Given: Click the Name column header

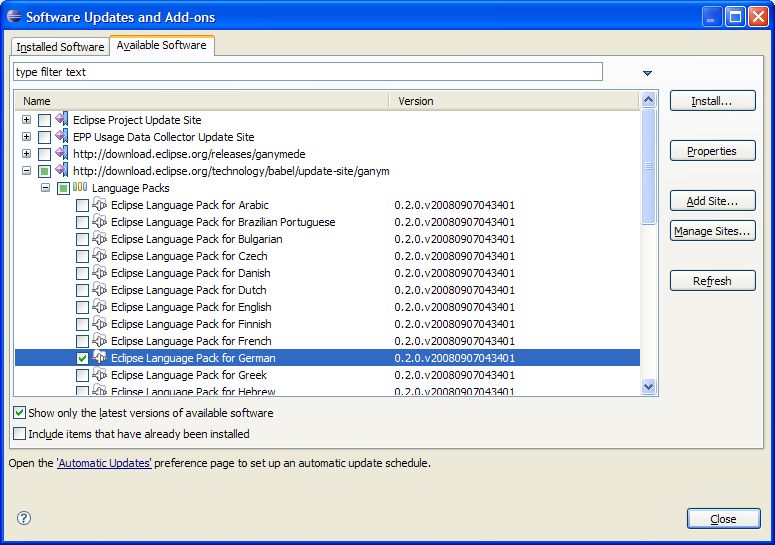Looking at the screenshot, I should point(202,101).
